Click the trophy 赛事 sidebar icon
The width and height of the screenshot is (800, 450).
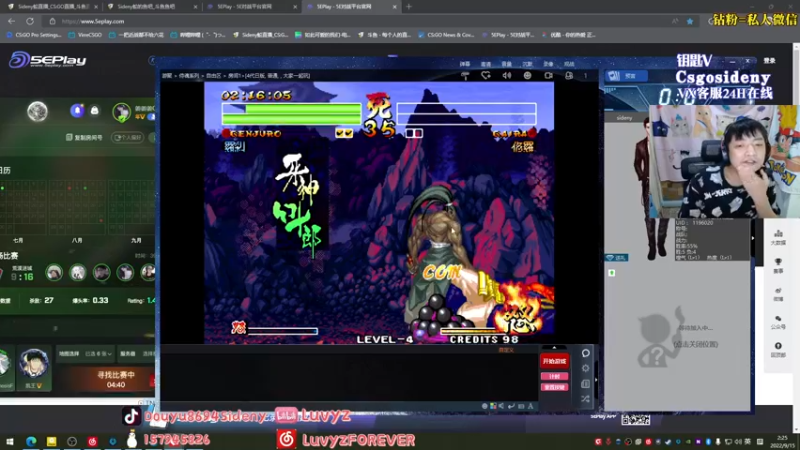(x=778, y=266)
